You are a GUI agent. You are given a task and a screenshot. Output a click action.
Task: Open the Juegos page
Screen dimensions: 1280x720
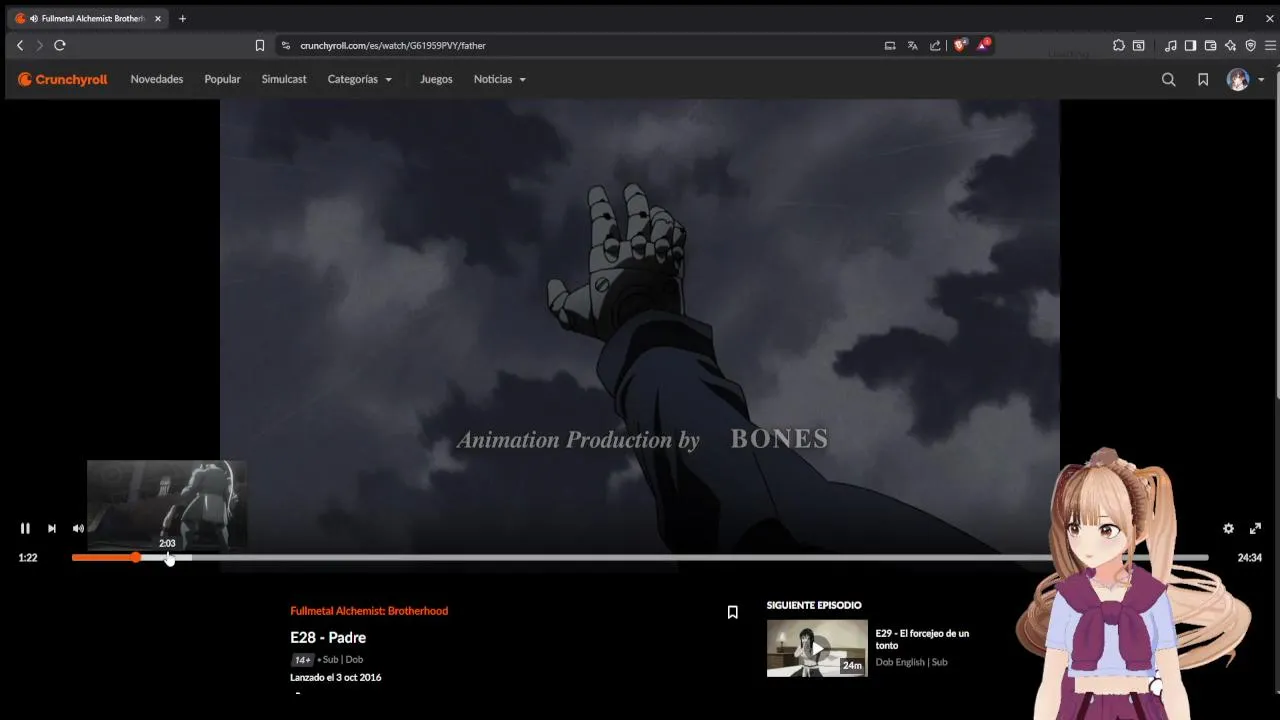(x=436, y=79)
